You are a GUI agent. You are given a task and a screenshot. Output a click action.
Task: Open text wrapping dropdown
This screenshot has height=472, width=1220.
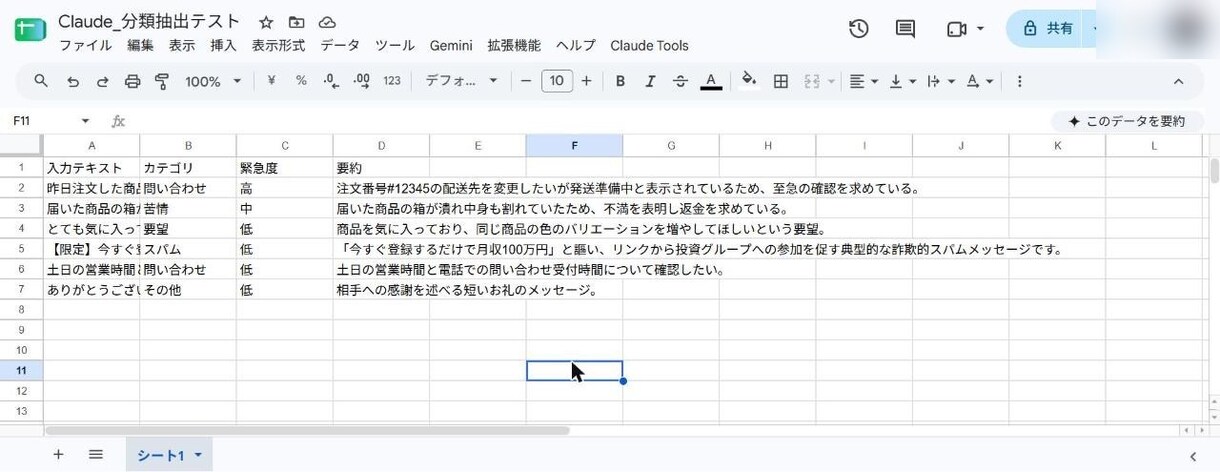click(941, 81)
